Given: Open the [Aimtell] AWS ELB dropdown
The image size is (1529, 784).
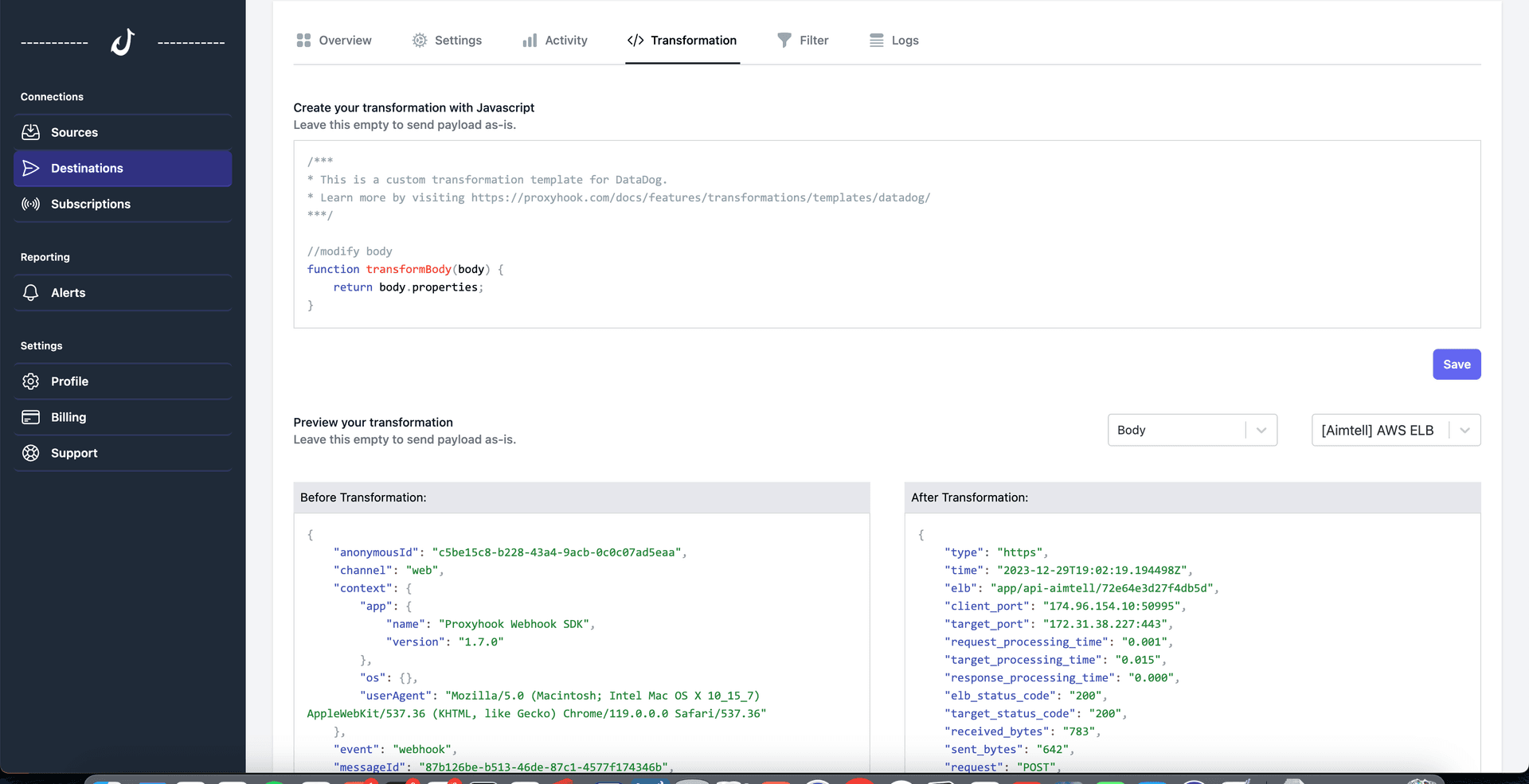Looking at the screenshot, I should click(x=1396, y=430).
